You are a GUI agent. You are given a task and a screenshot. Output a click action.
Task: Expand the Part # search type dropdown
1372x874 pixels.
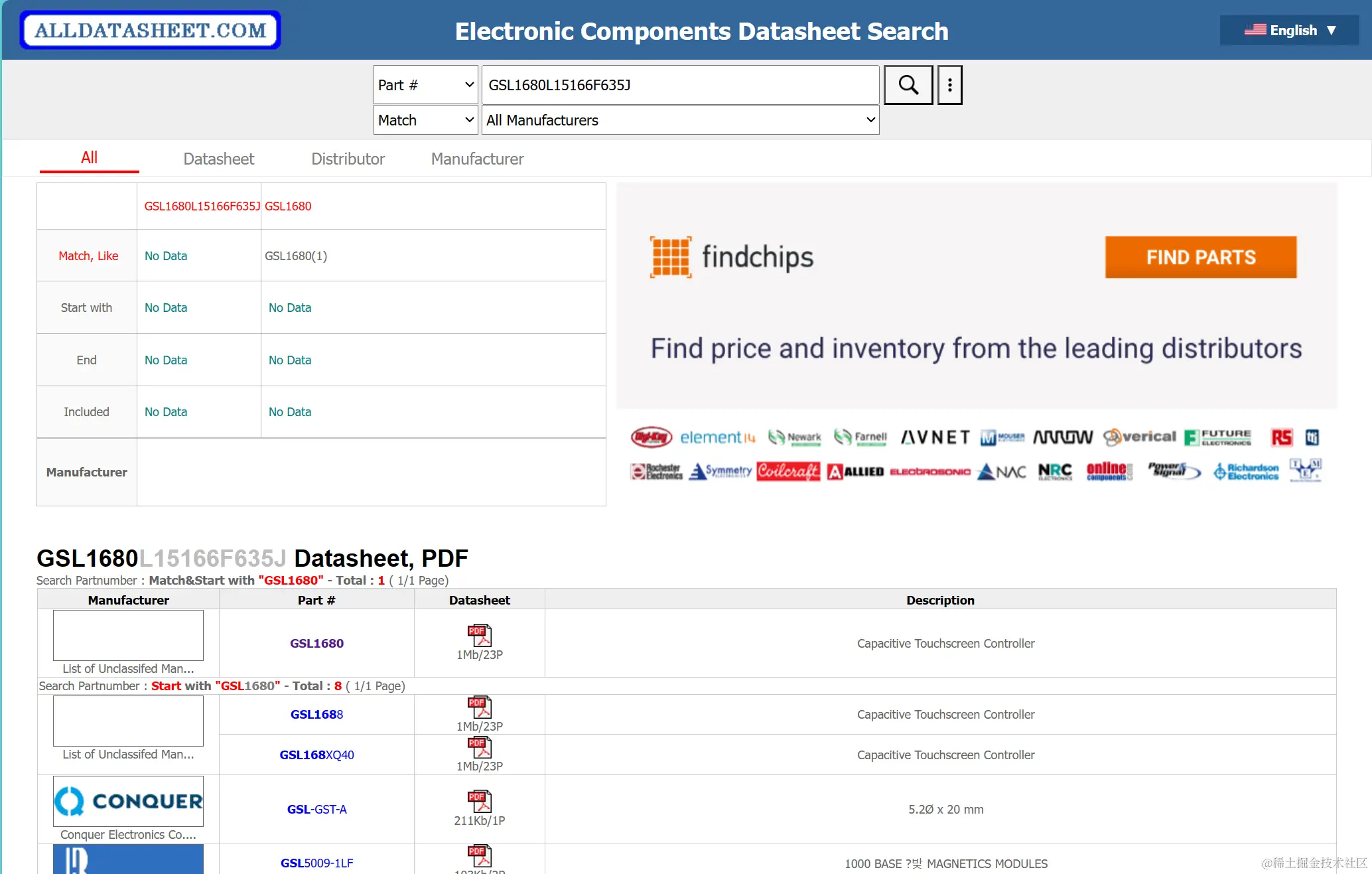(425, 85)
